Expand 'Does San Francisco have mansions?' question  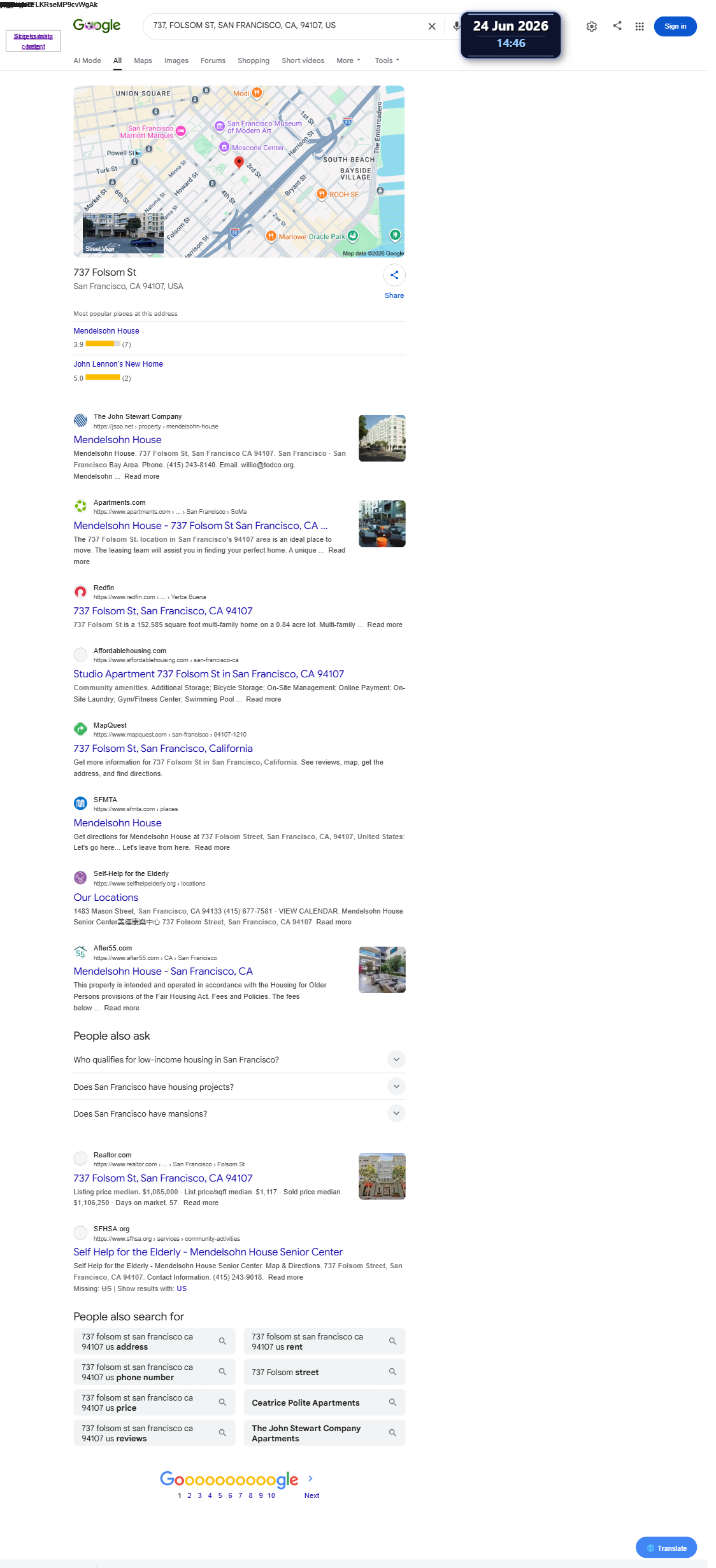[396, 1113]
